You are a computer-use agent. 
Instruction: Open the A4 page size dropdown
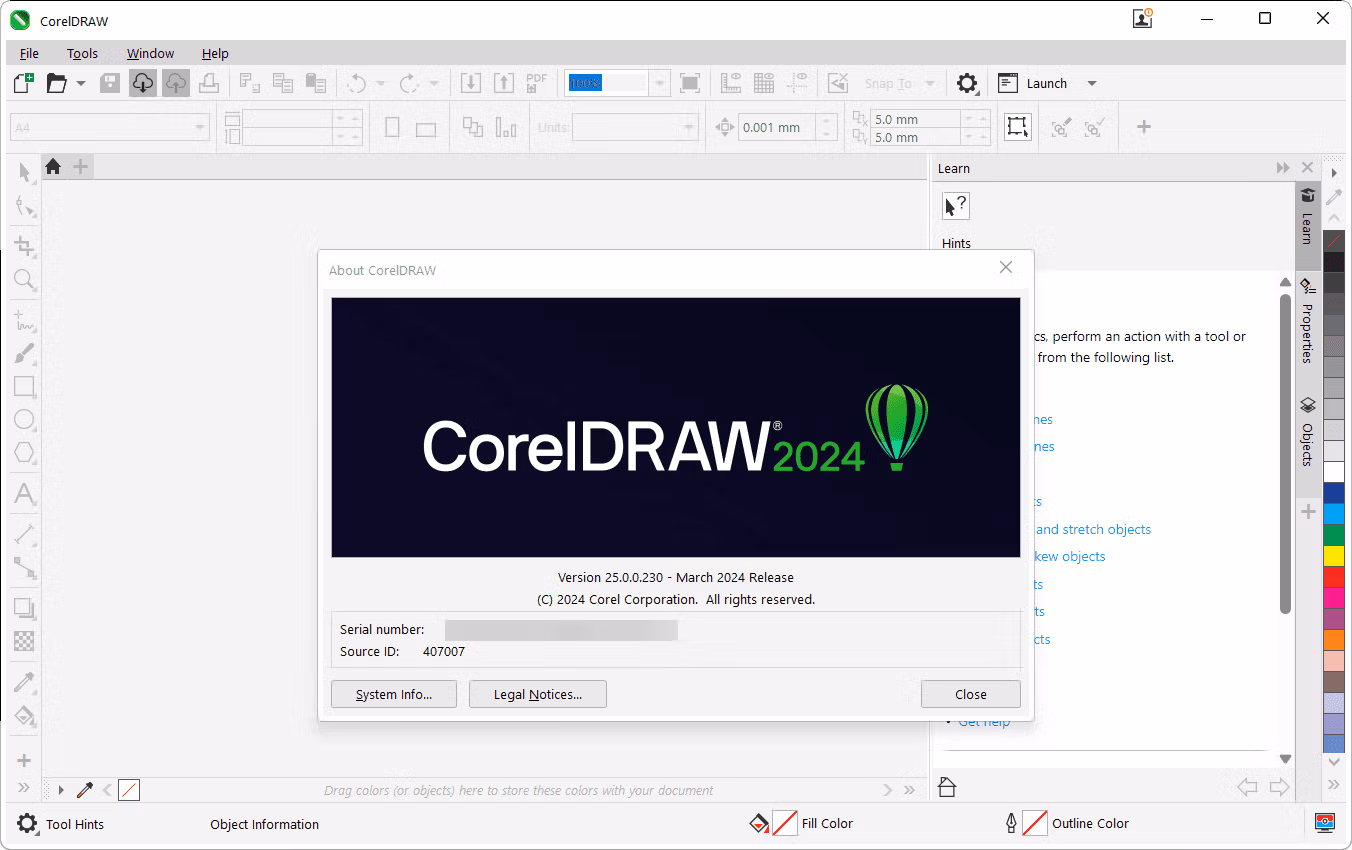click(x=200, y=127)
